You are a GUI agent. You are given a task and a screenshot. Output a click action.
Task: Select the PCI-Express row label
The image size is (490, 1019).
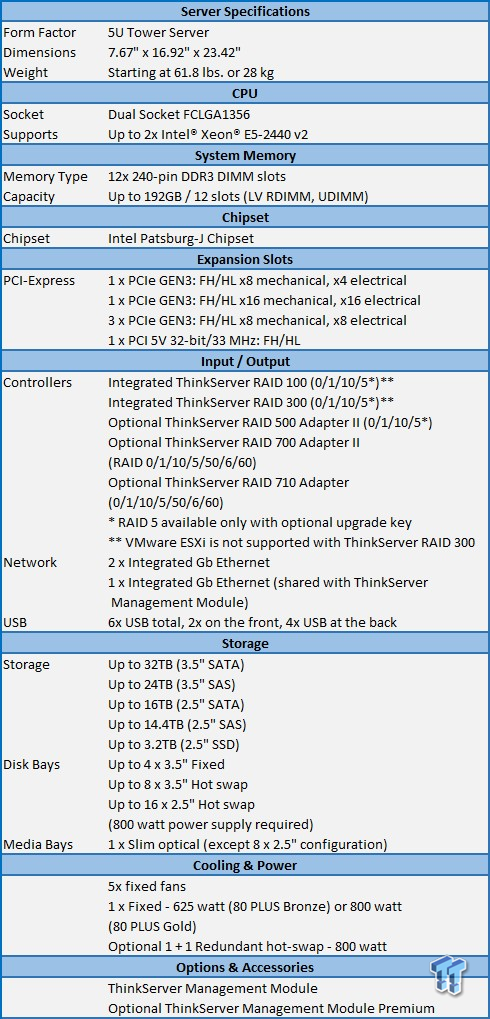(39, 281)
